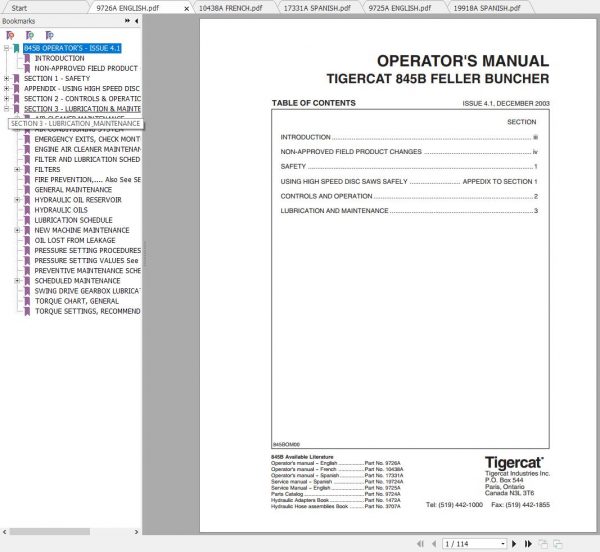Select HYDRAULIC OIL RESERVOIR bookmark

tap(78, 200)
